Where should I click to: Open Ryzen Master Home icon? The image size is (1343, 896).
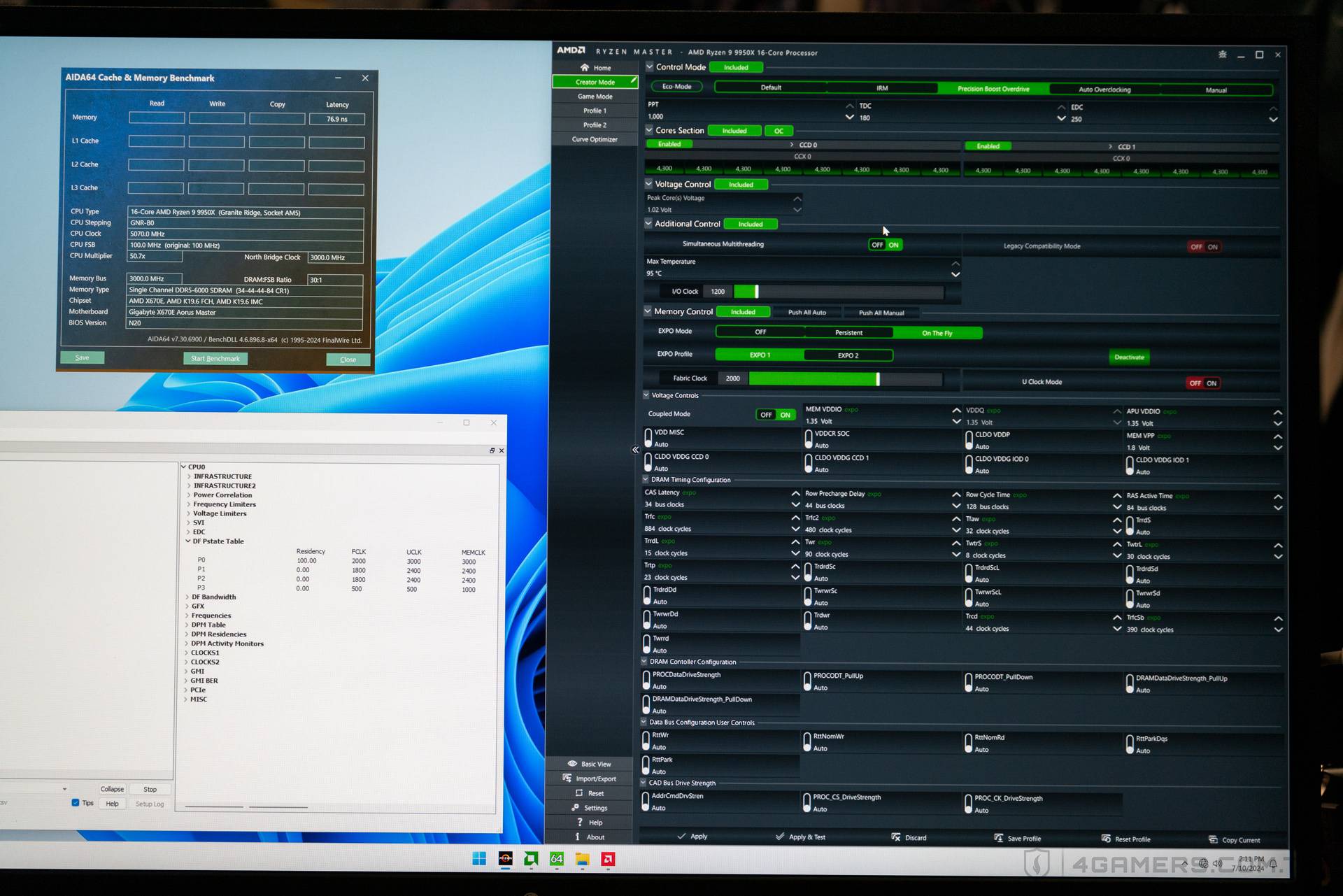[x=584, y=67]
